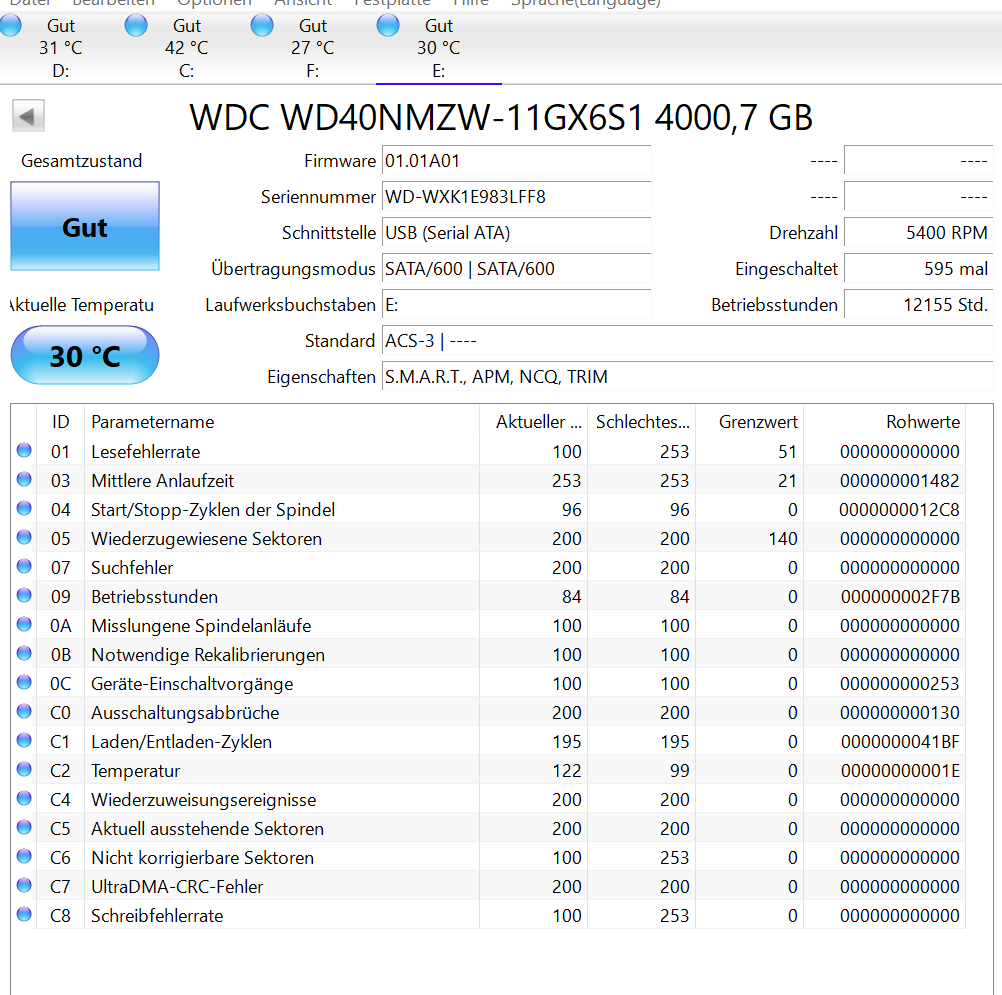Viewport: 1002px width, 995px height.
Task: Click the Betriebsstunden field 12155 Std.
Action: 919,305
